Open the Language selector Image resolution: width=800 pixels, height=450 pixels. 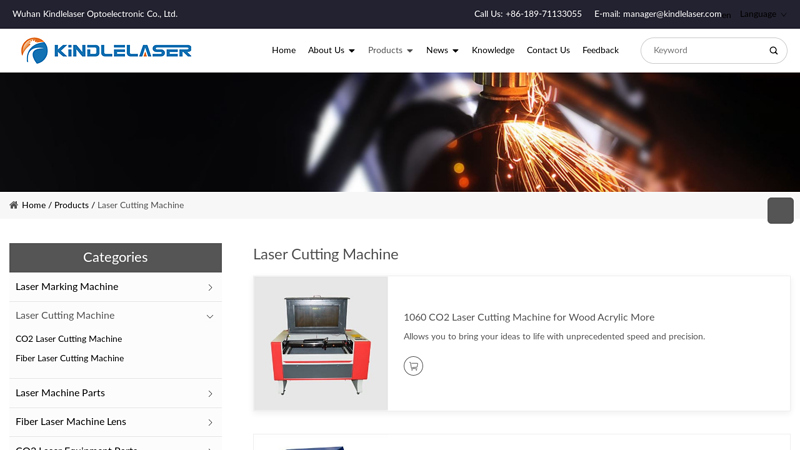(763, 14)
